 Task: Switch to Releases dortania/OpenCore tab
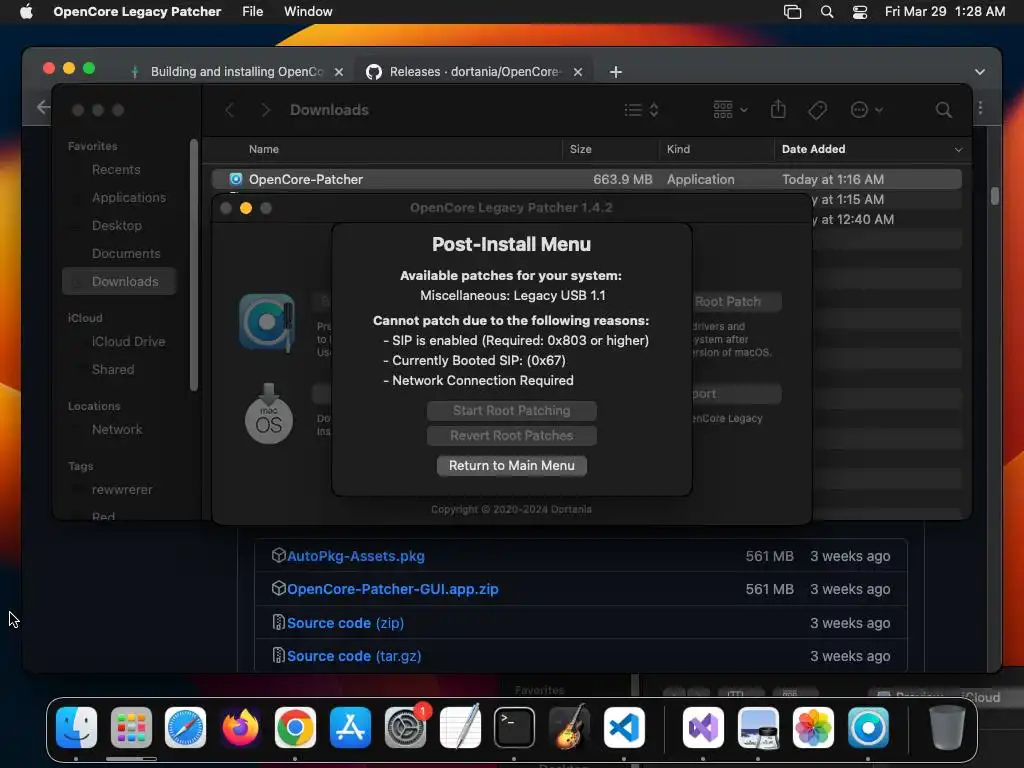[x=473, y=72]
